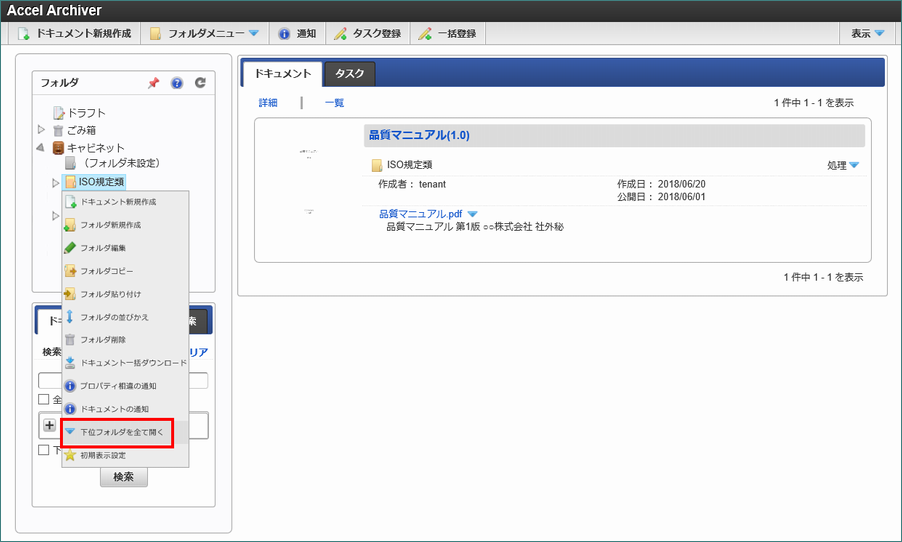Open the フォルダメニュー dropdown in the toolbar
902x542 pixels.
[204, 33]
